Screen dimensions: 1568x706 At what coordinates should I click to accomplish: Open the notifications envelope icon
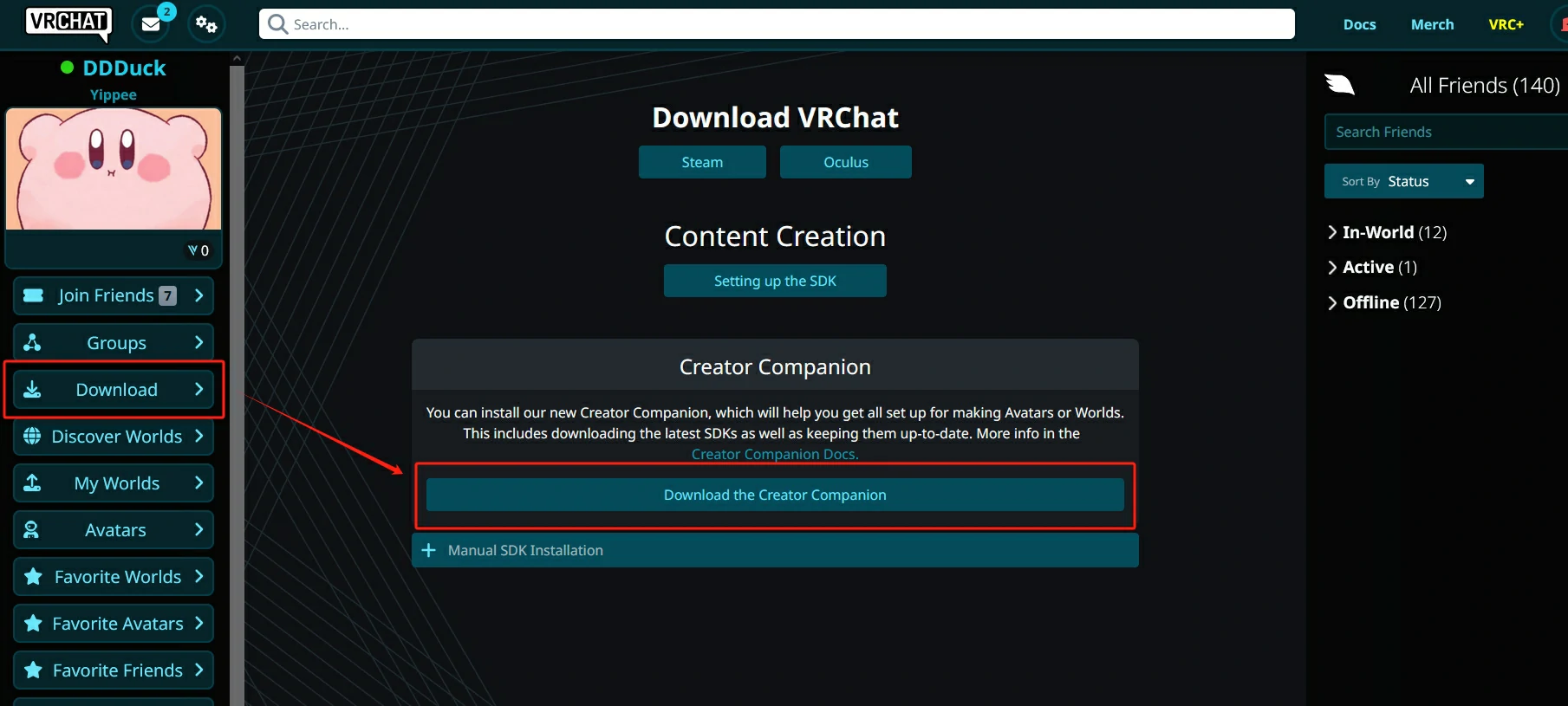click(151, 24)
